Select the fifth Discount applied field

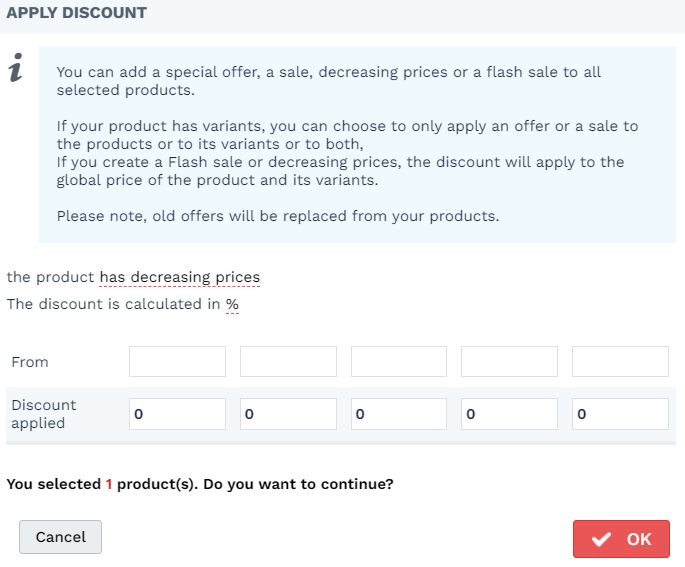pos(620,414)
